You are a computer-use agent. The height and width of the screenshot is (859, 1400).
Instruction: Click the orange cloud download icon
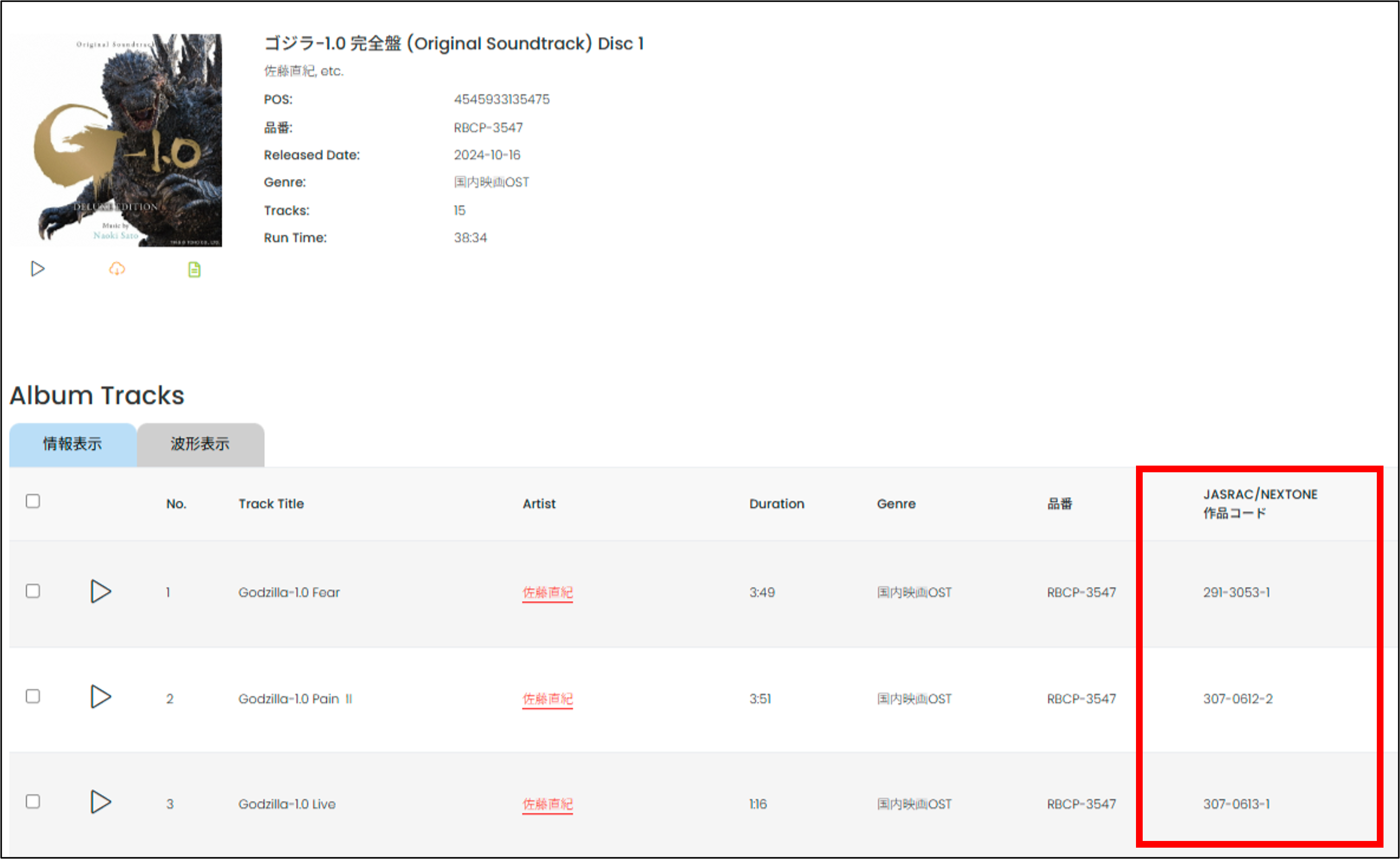coord(117,269)
